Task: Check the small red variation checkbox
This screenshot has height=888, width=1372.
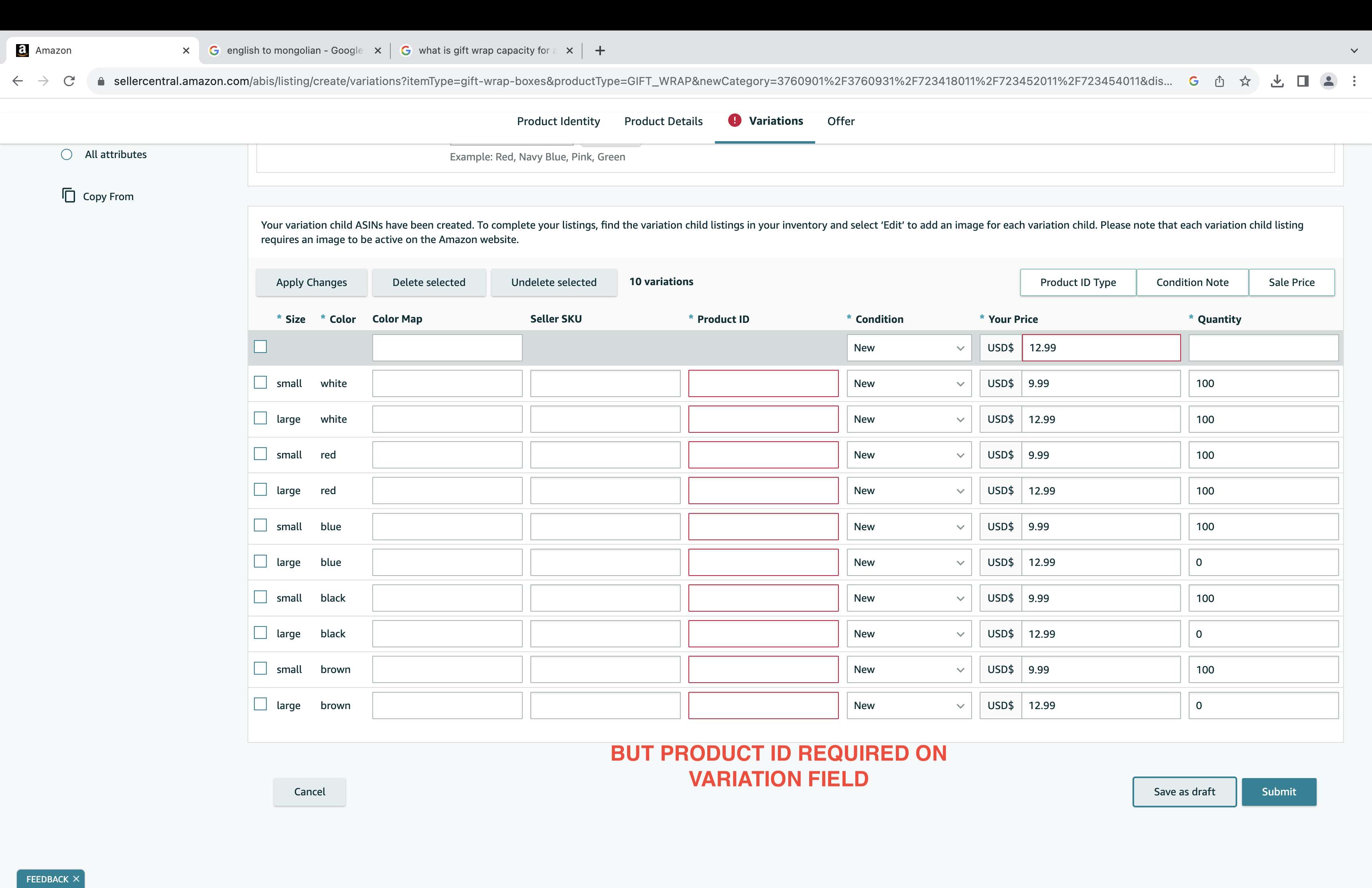Action: click(261, 454)
